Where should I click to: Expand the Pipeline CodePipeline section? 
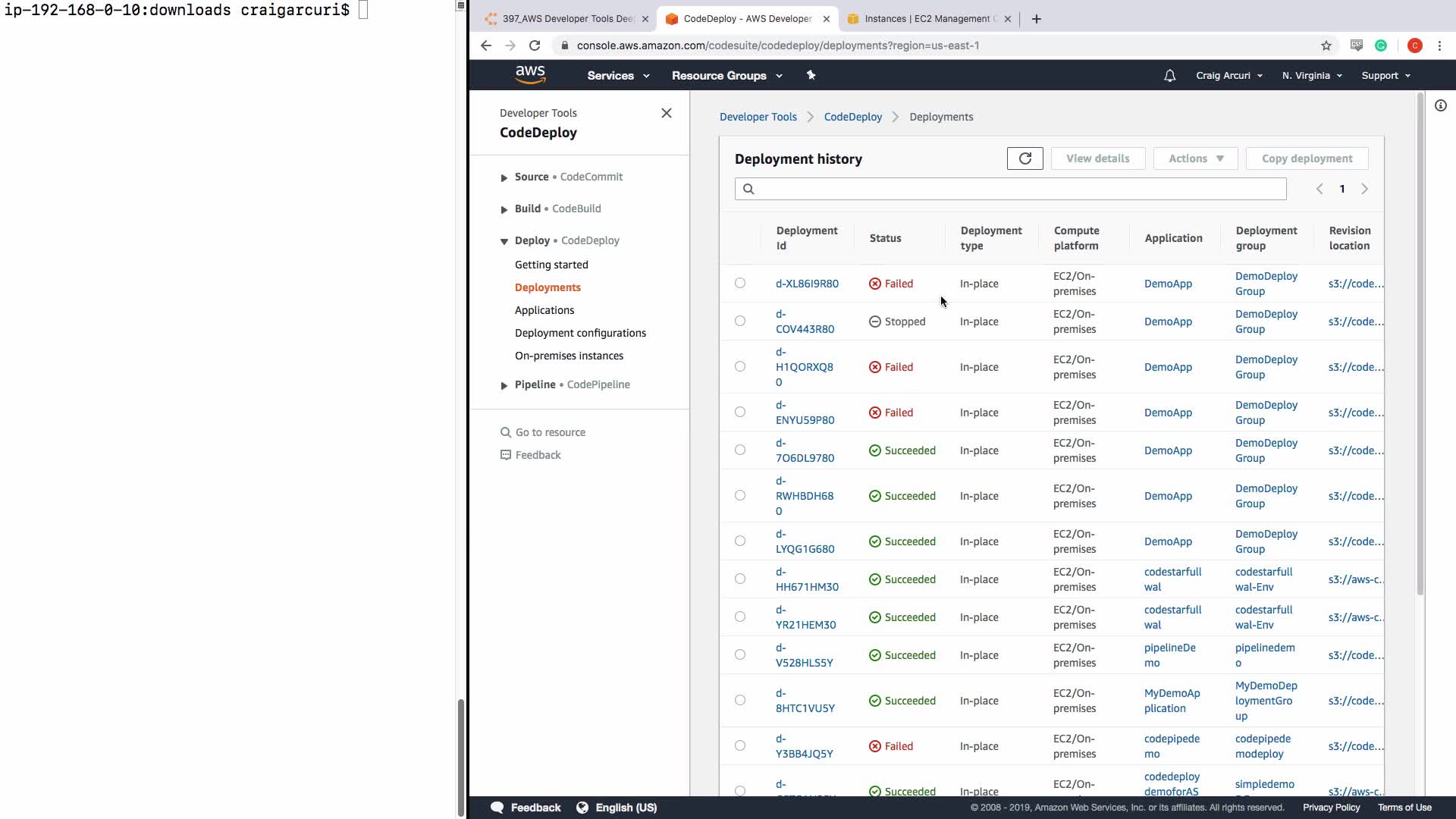click(x=504, y=385)
